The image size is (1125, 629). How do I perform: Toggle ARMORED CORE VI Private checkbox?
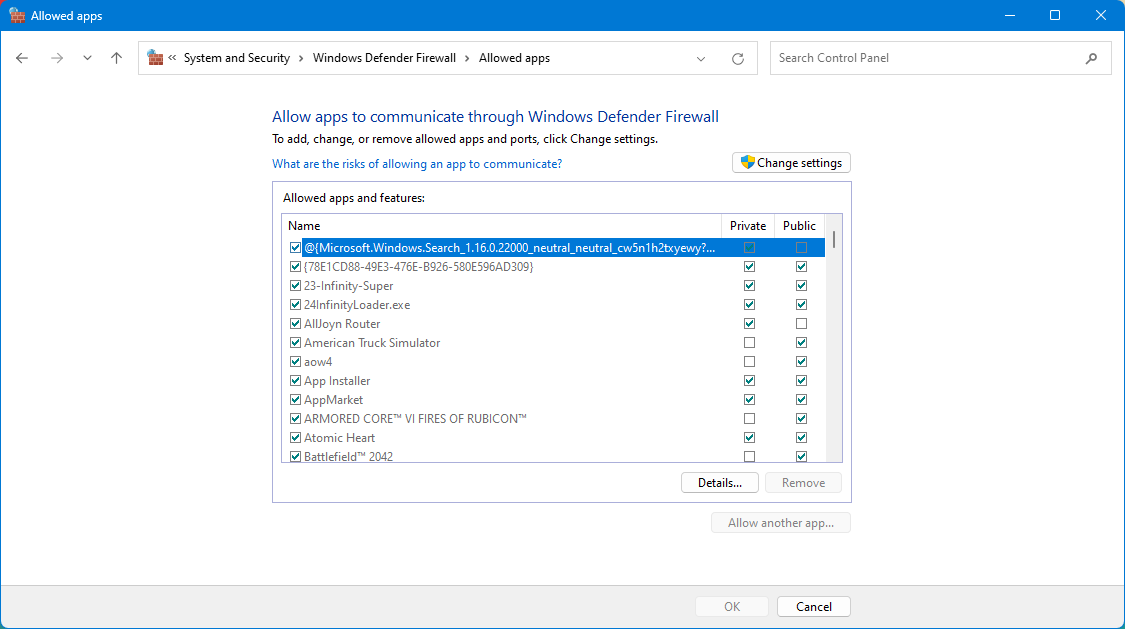pyautogui.click(x=750, y=419)
